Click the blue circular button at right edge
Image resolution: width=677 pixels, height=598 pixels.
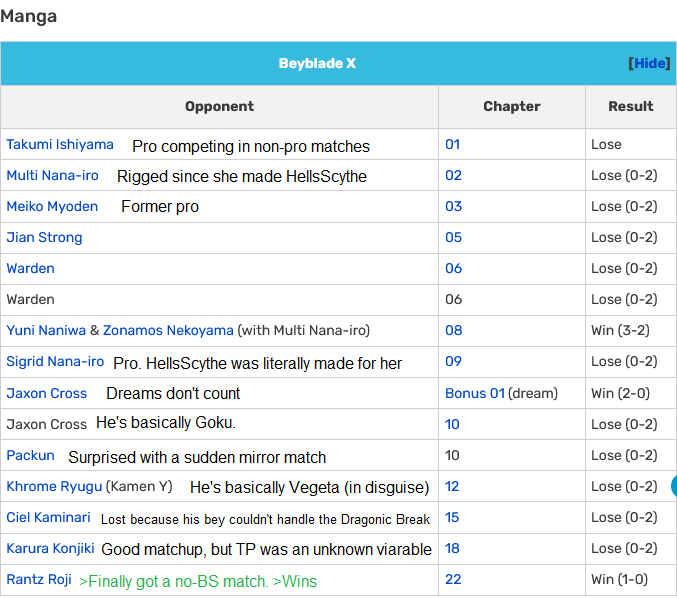(x=673, y=486)
